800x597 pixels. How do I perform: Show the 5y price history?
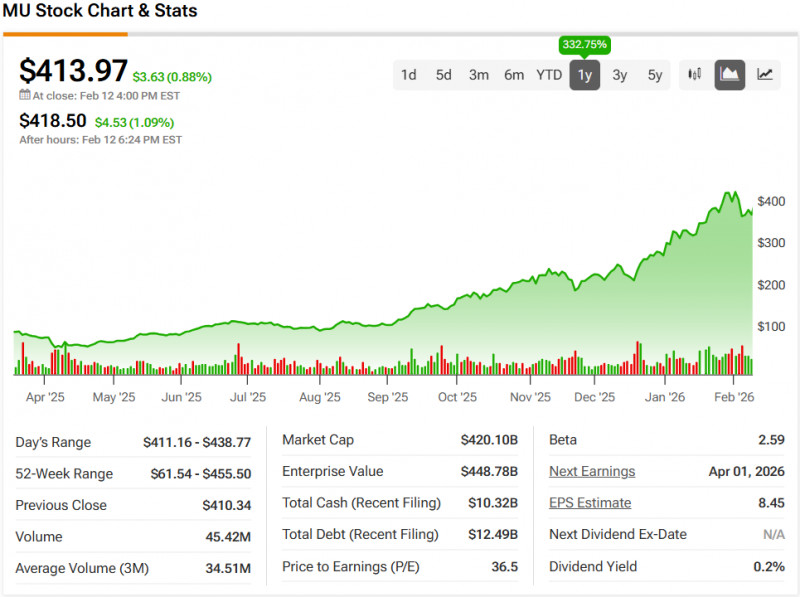pyautogui.click(x=655, y=75)
